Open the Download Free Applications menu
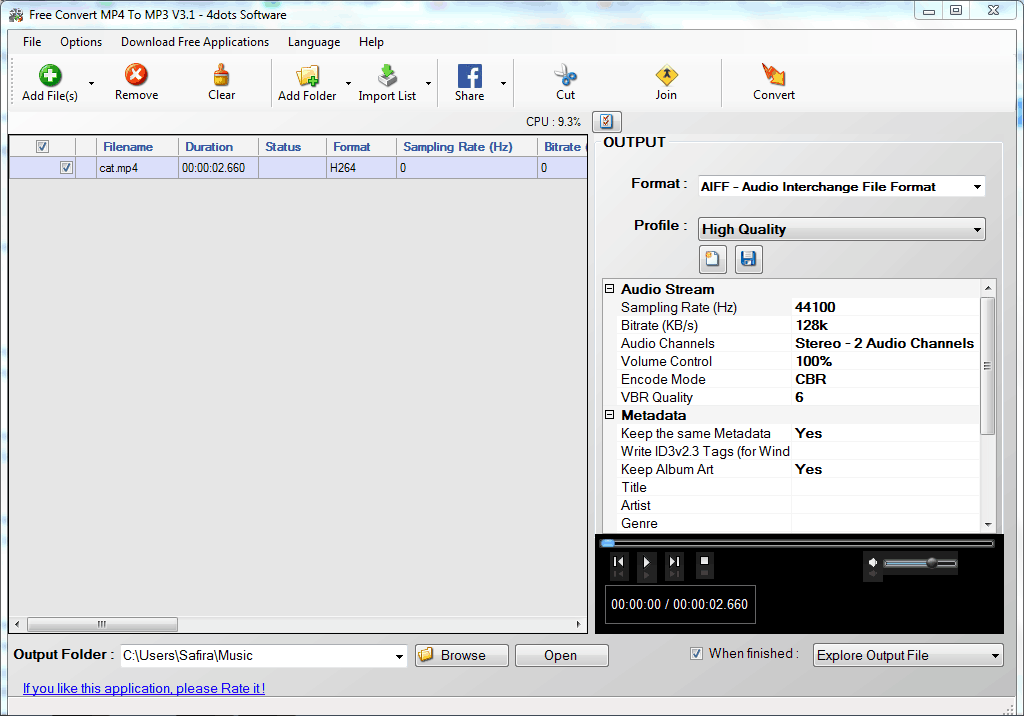Screen dimensions: 1024x716 [x=195, y=42]
